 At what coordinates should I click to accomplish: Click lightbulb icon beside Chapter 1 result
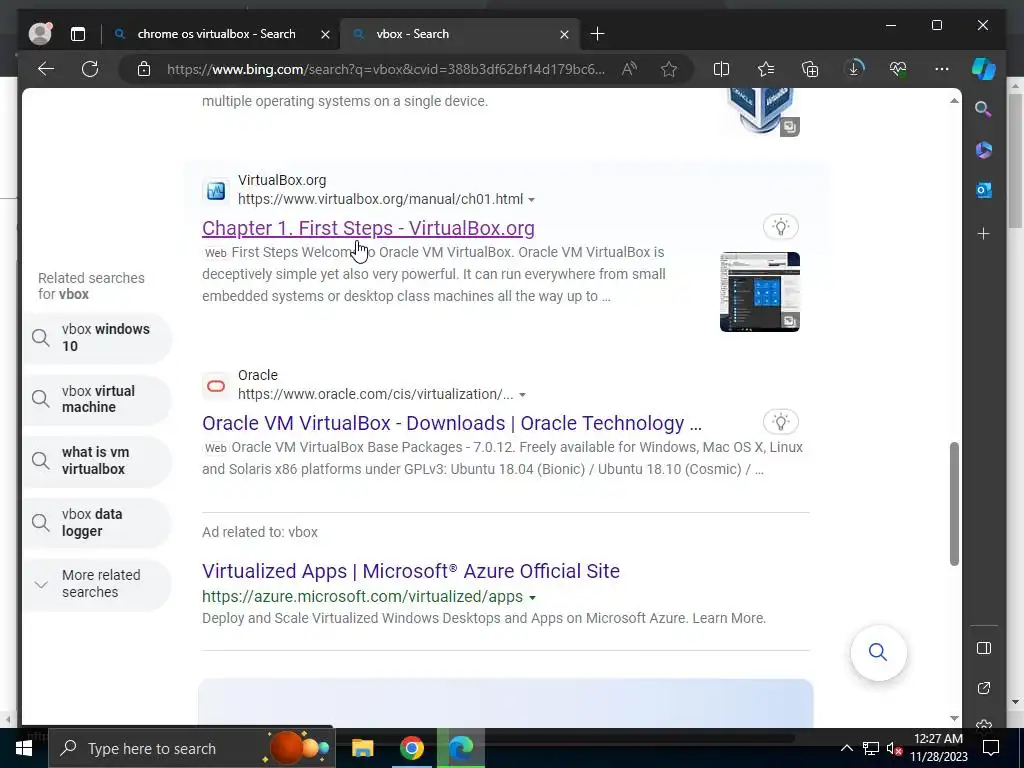[x=781, y=227]
